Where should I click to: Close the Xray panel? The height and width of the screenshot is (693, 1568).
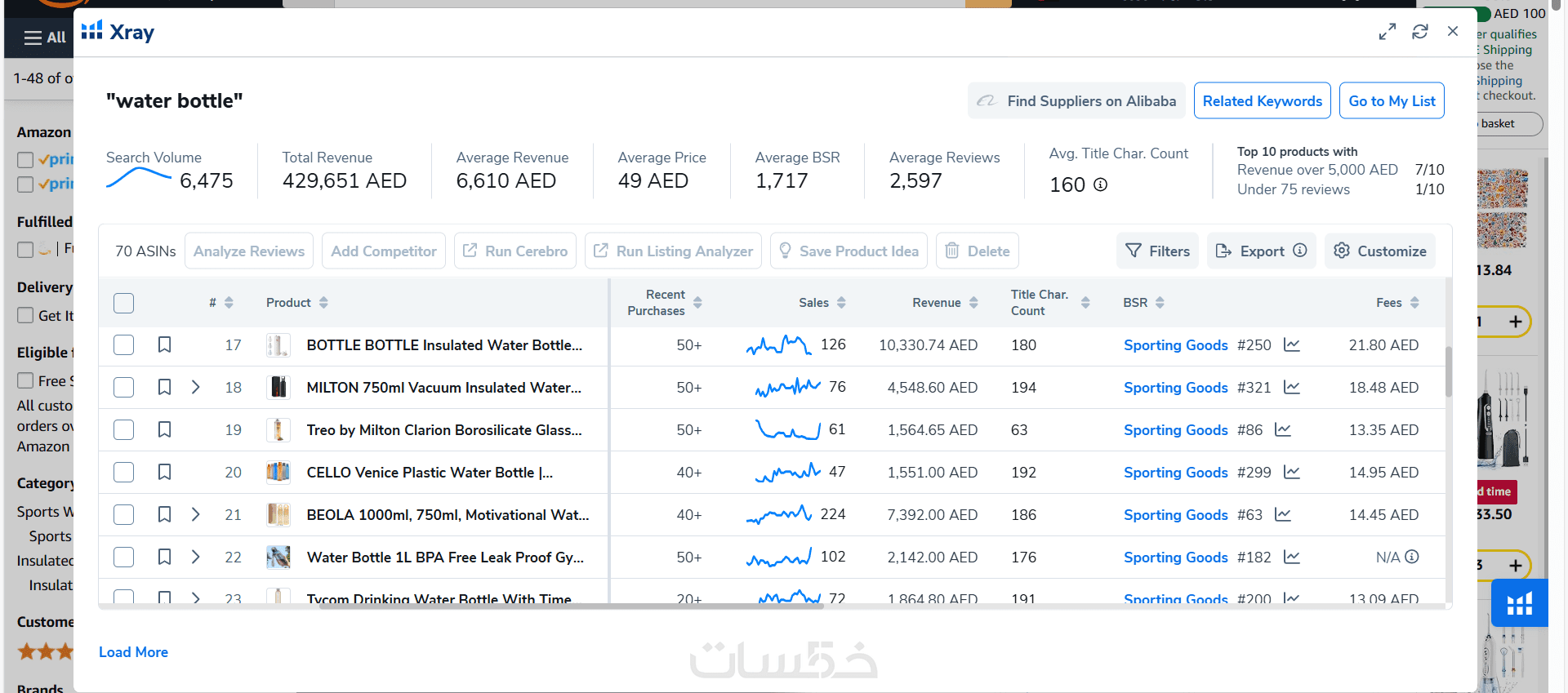[1453, 31]
